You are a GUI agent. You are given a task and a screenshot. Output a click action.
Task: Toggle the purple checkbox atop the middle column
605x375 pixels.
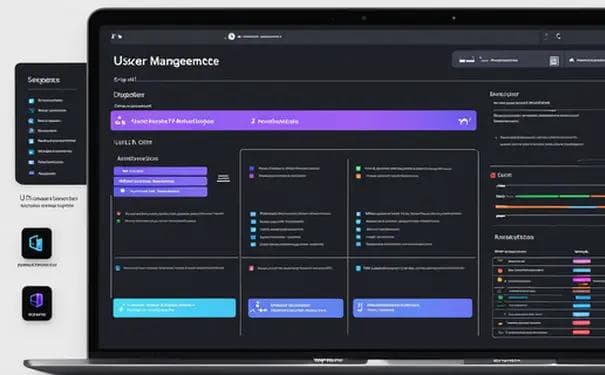point(252,169)
